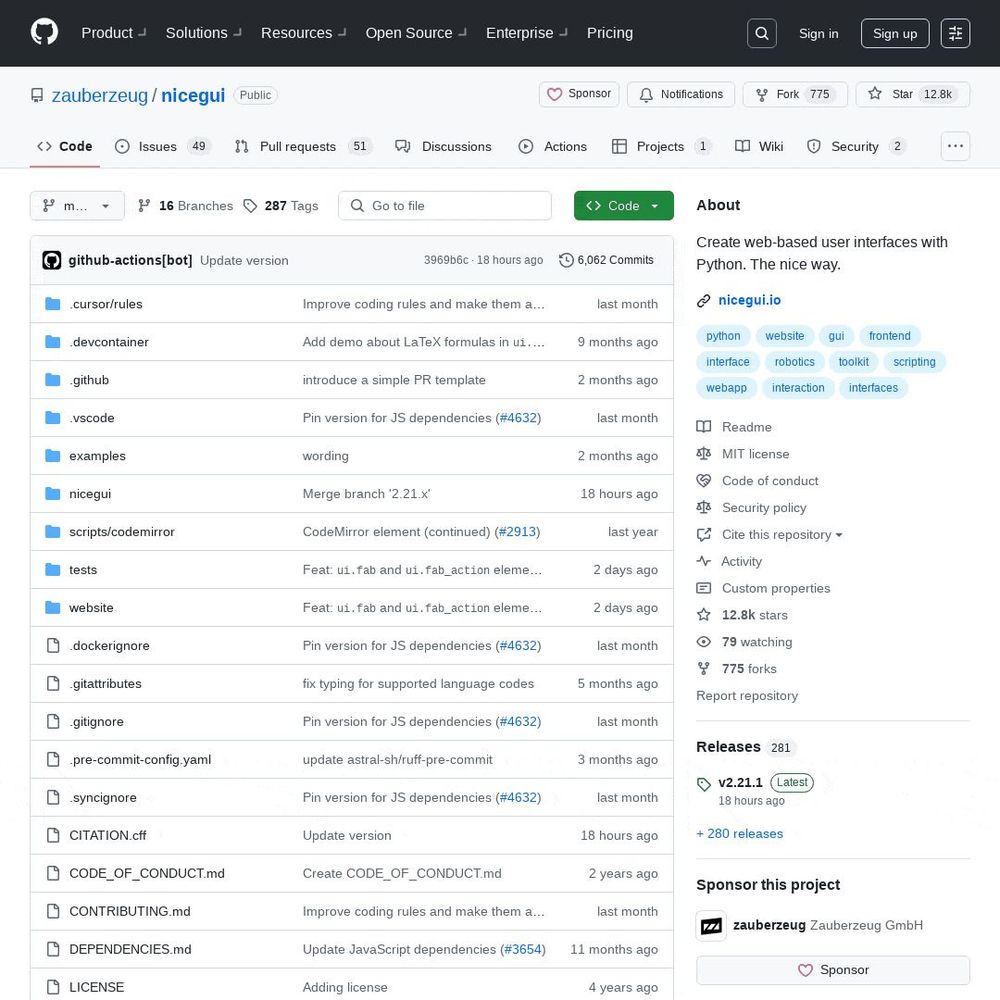
Task: Expand the Product menu
Action: [114, 33]
